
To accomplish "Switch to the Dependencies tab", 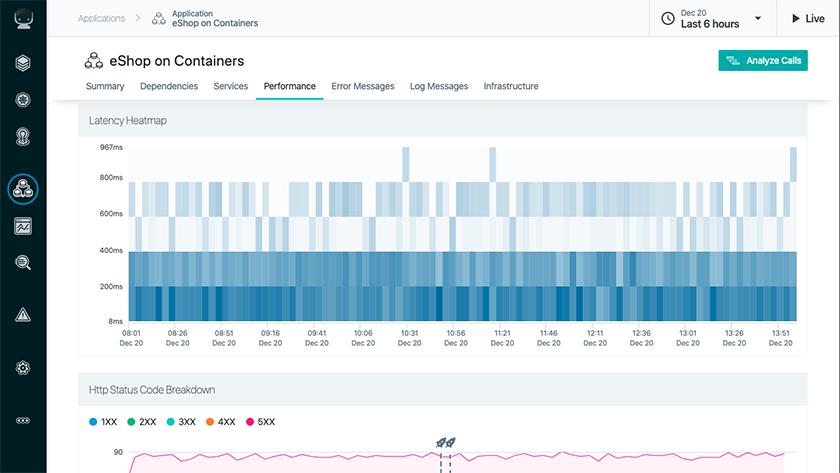I will point(169,86).
